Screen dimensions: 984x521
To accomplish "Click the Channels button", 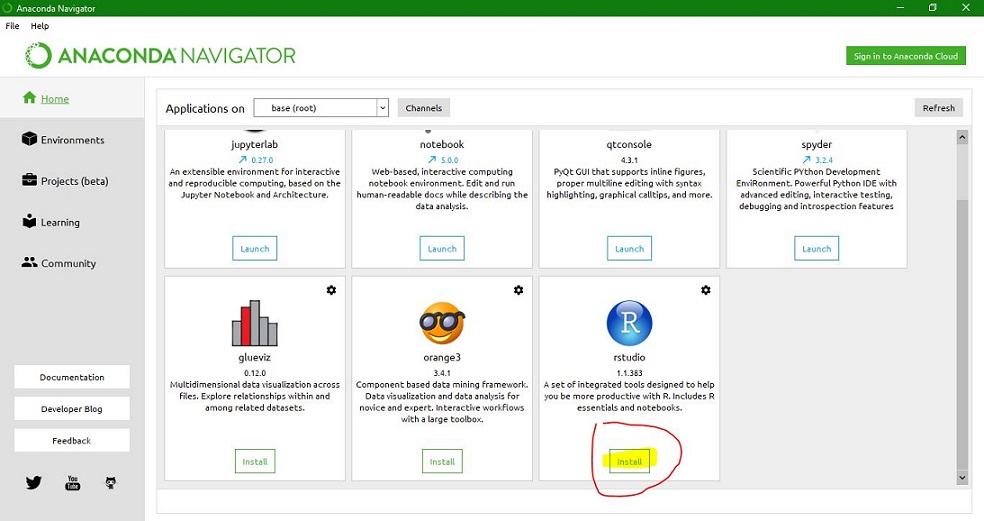I will coord(424,108).
